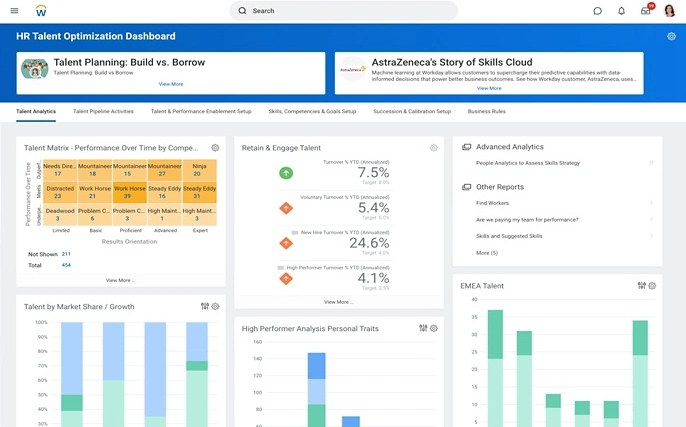Image resolution: width=686 pixels, height=427 pixels.
Task: Click orange indicator beside High Performer Turnover
Action: 286,278
